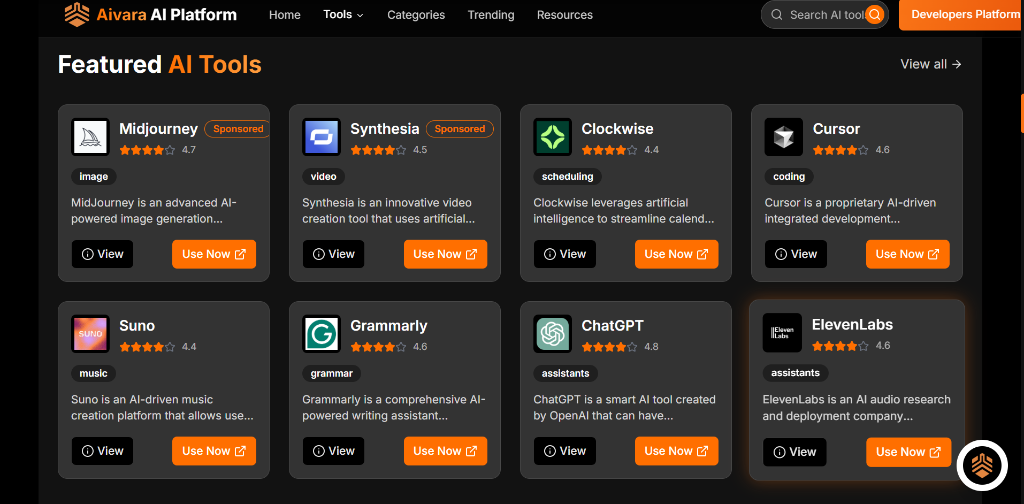Expand the Tools dropdown menu
The image size is (1024, 504).
coord(344,14)
